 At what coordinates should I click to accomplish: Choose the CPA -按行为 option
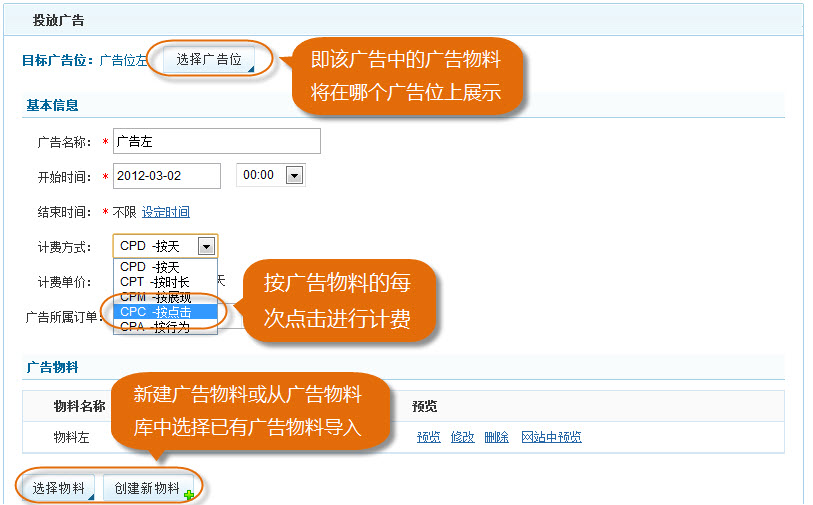[154, 327]
